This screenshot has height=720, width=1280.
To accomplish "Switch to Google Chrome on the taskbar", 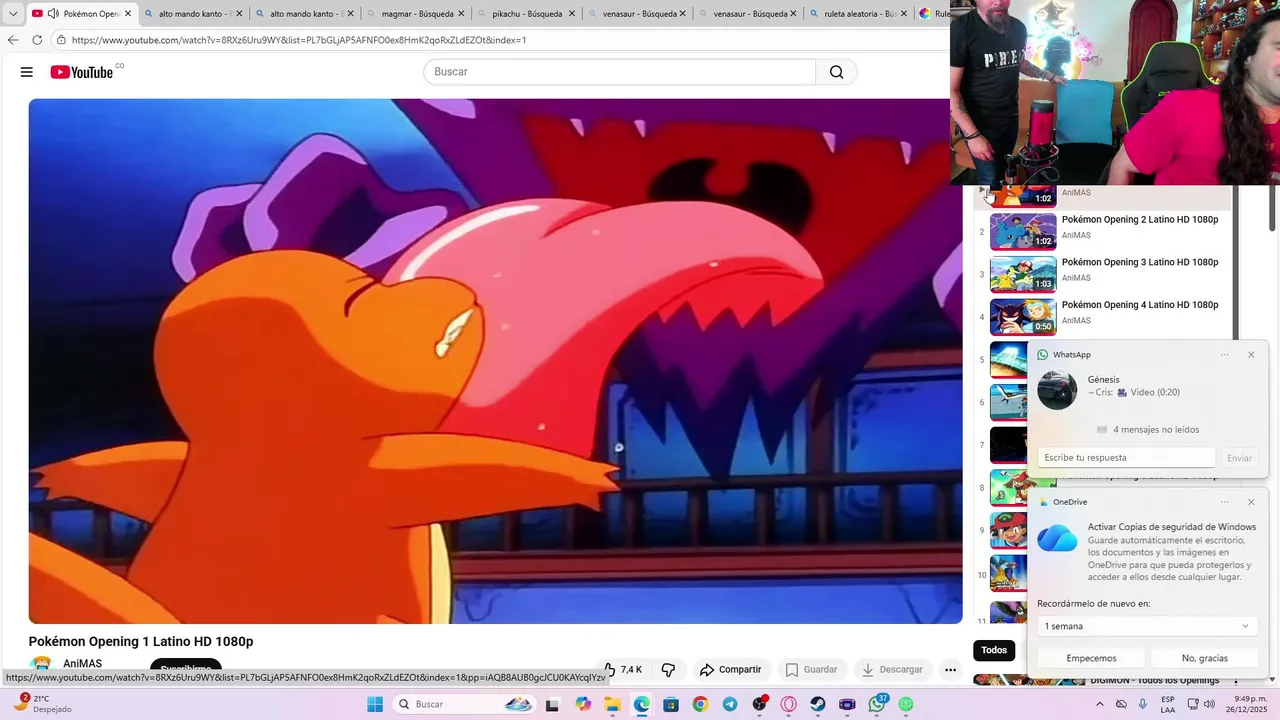I will tap(700, 704).
